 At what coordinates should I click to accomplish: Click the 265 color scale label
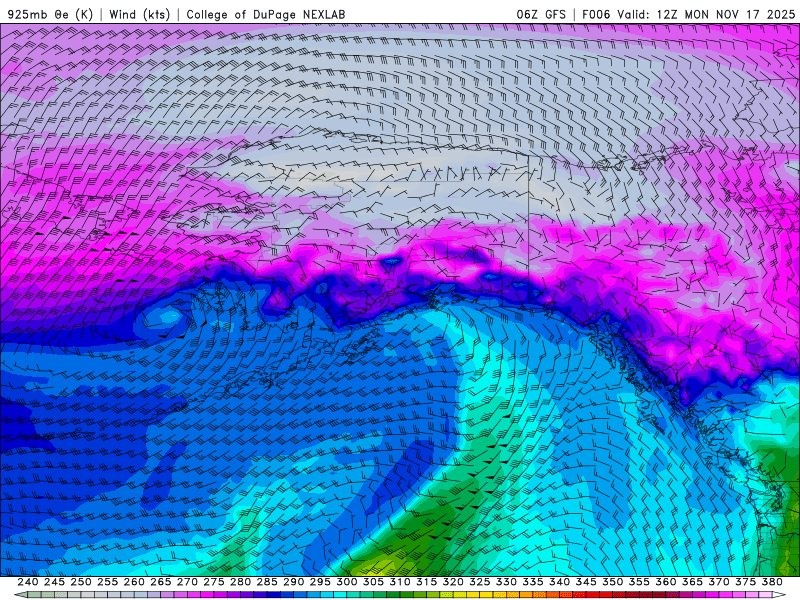pos(160,582)
